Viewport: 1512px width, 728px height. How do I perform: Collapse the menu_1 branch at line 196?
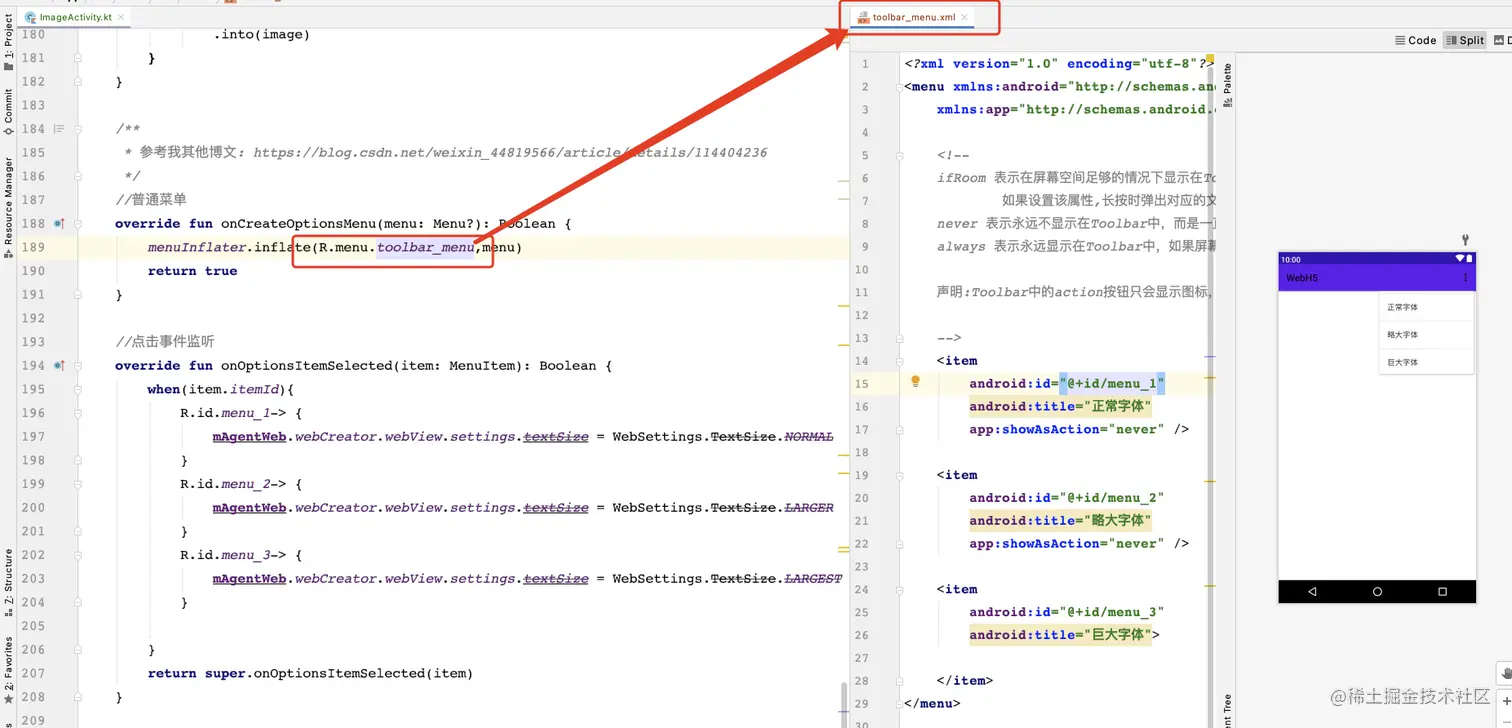point(78,413)
